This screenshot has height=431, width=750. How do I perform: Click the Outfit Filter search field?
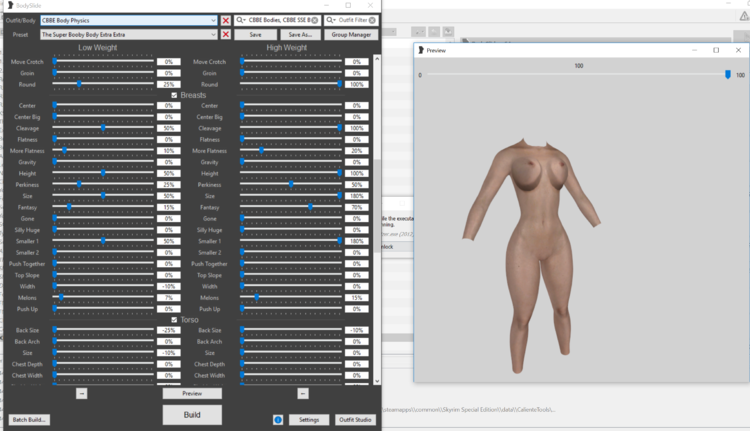point(351,20)
